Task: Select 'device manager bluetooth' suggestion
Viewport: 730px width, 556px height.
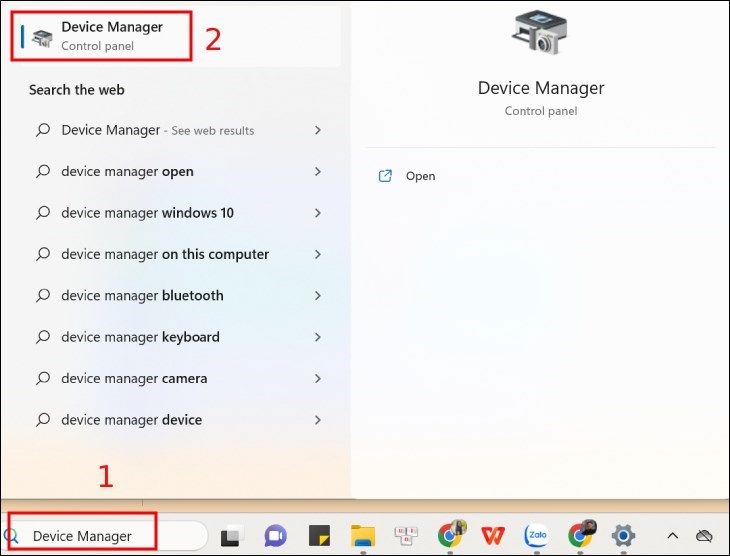Action: coord(179,296)
